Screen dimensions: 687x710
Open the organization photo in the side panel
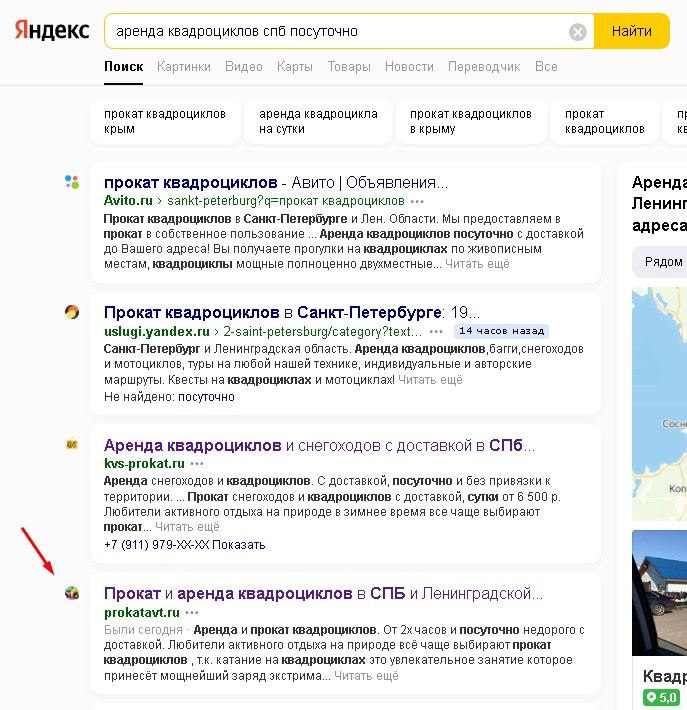(x=659, y=593)
